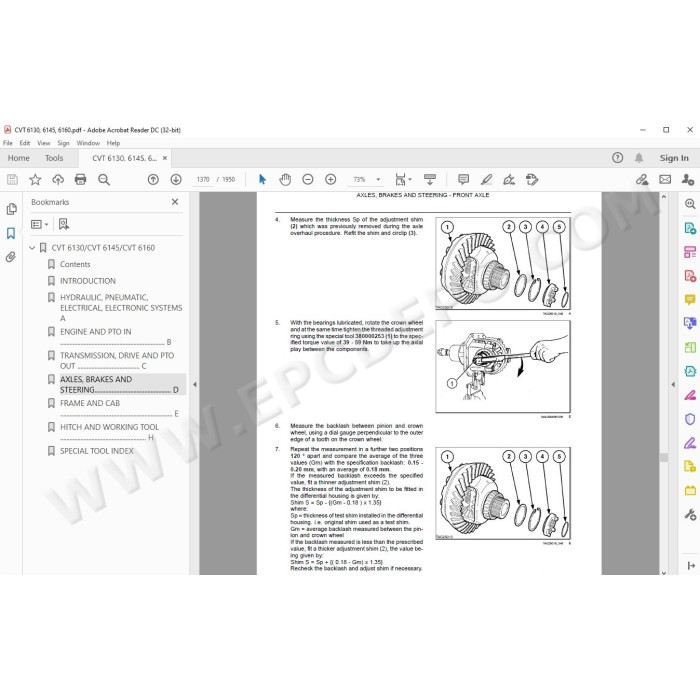The image size is (700, 700).
Task: Toggle the Bookmarks panel icon
Action: [x=11, y=233]
